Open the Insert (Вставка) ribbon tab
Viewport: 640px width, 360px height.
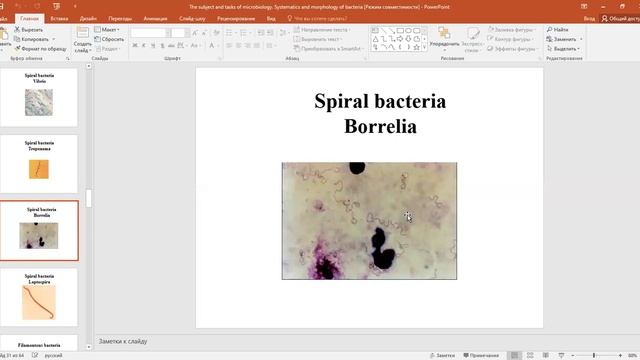pyautogui.click(x=59, y=18)
